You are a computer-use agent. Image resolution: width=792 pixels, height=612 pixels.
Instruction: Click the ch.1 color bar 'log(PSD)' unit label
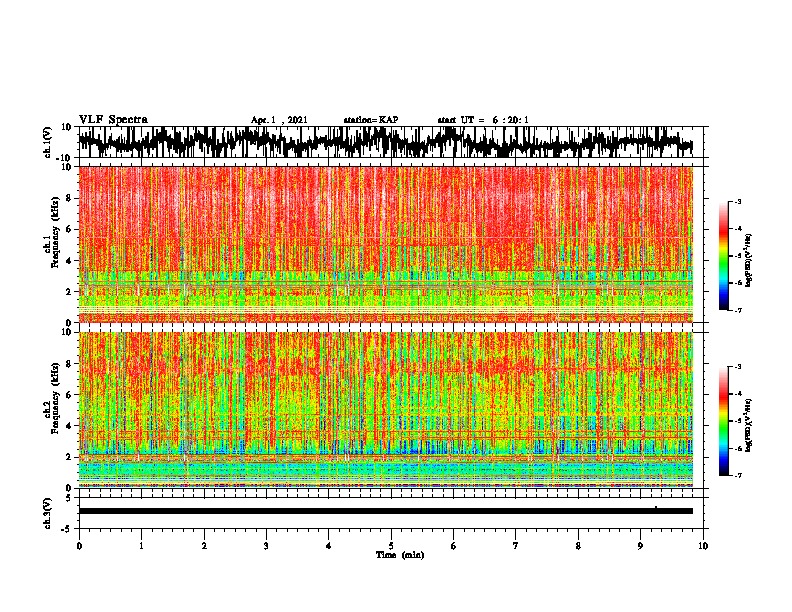coord(748,261)
